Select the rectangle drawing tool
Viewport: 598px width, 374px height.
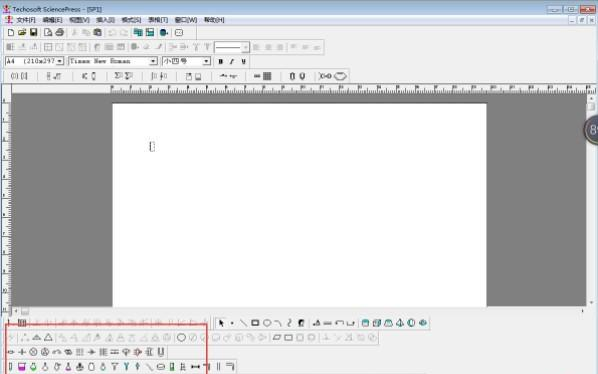255,323
